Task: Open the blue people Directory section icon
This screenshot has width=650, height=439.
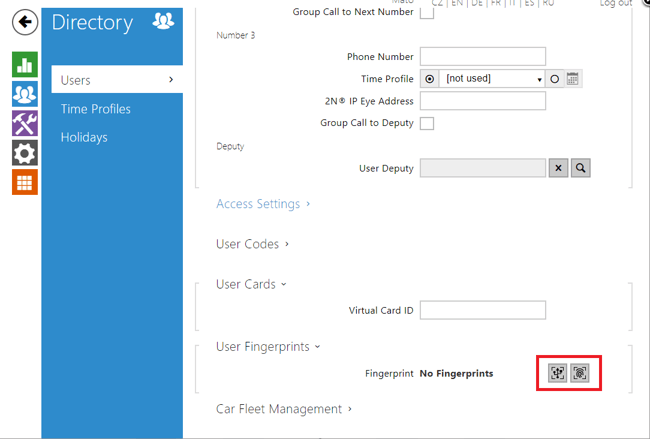Action: [x=25, y=94]
